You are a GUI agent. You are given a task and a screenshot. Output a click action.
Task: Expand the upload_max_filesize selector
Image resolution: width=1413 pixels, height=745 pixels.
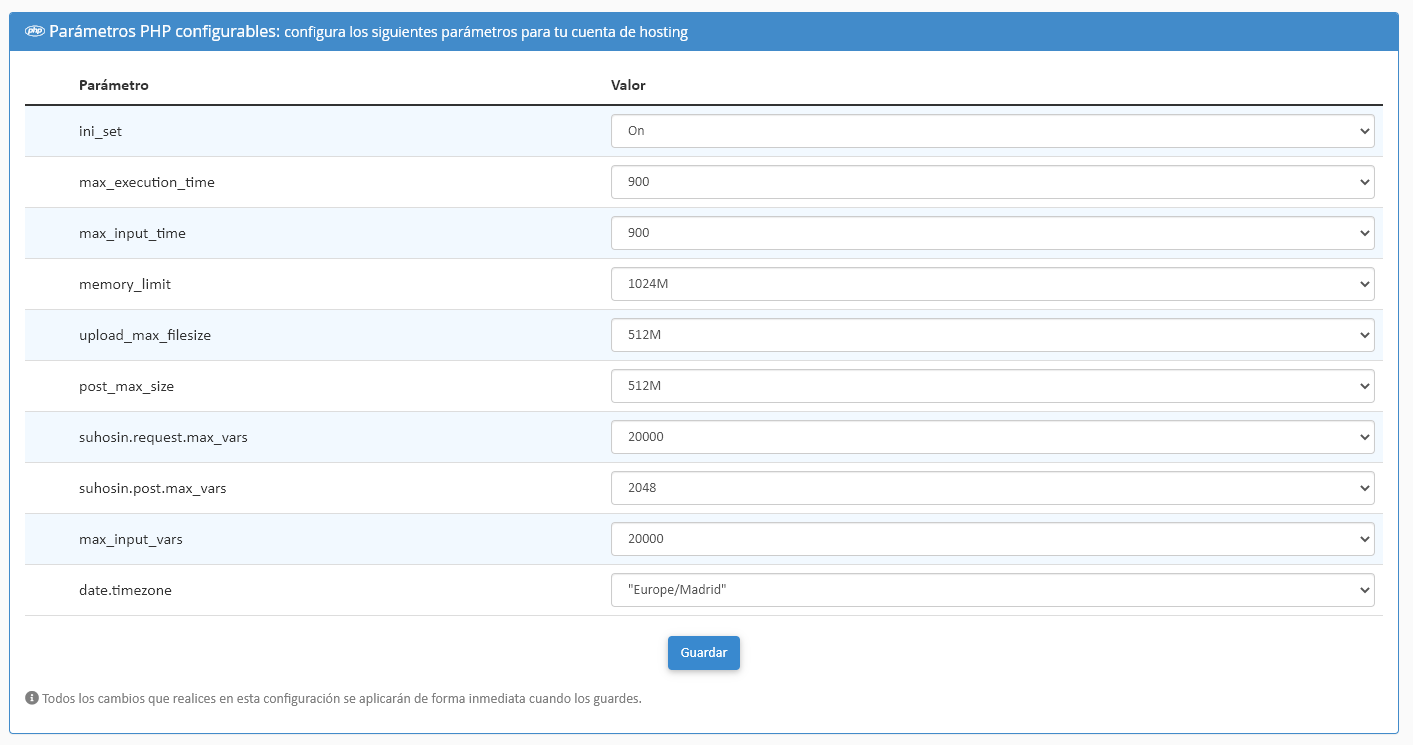992,335
